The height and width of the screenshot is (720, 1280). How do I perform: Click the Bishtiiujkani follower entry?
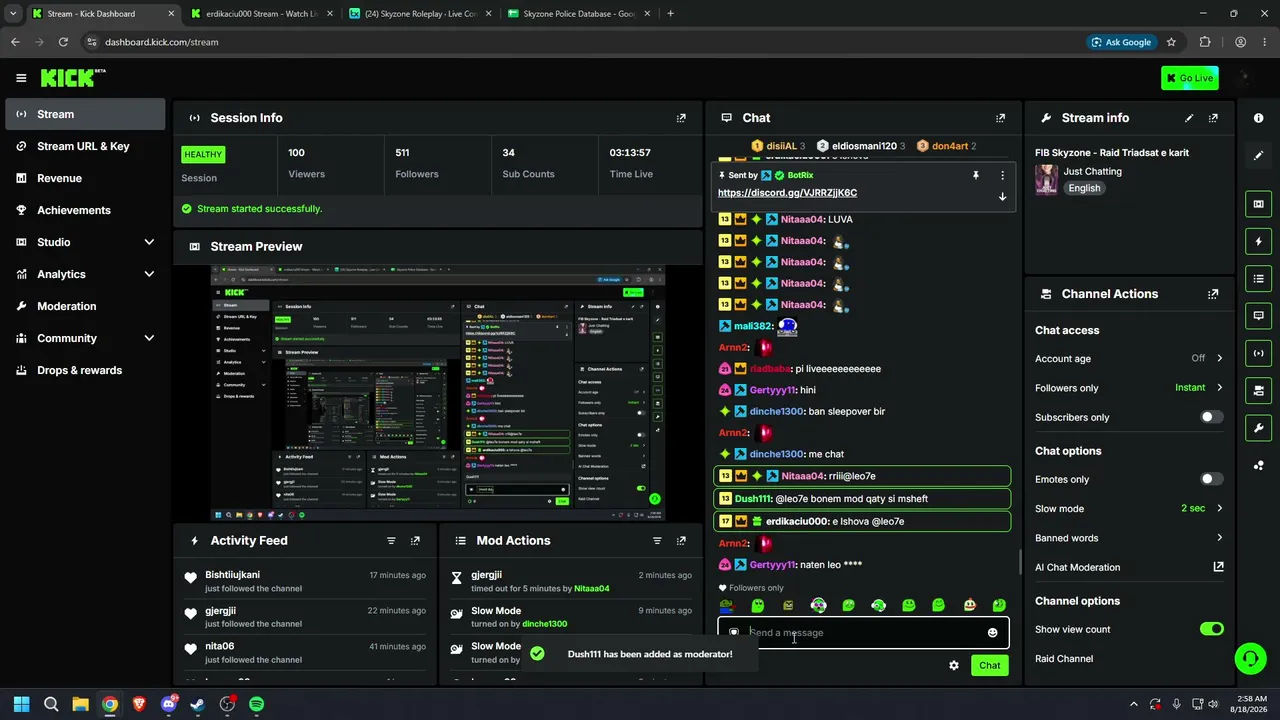(x=305, y=581)
